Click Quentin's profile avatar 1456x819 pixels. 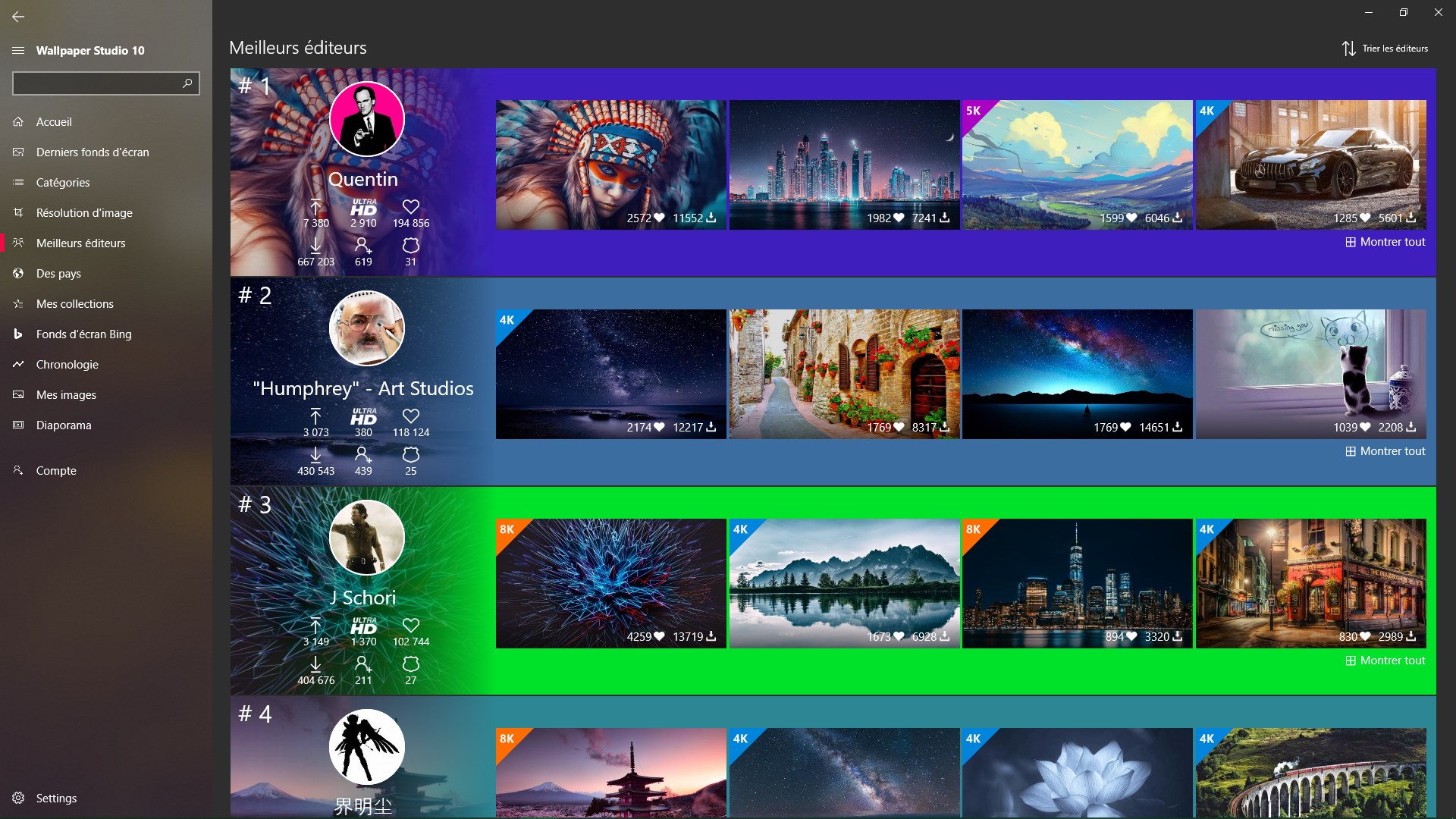[x=367, y=119]
